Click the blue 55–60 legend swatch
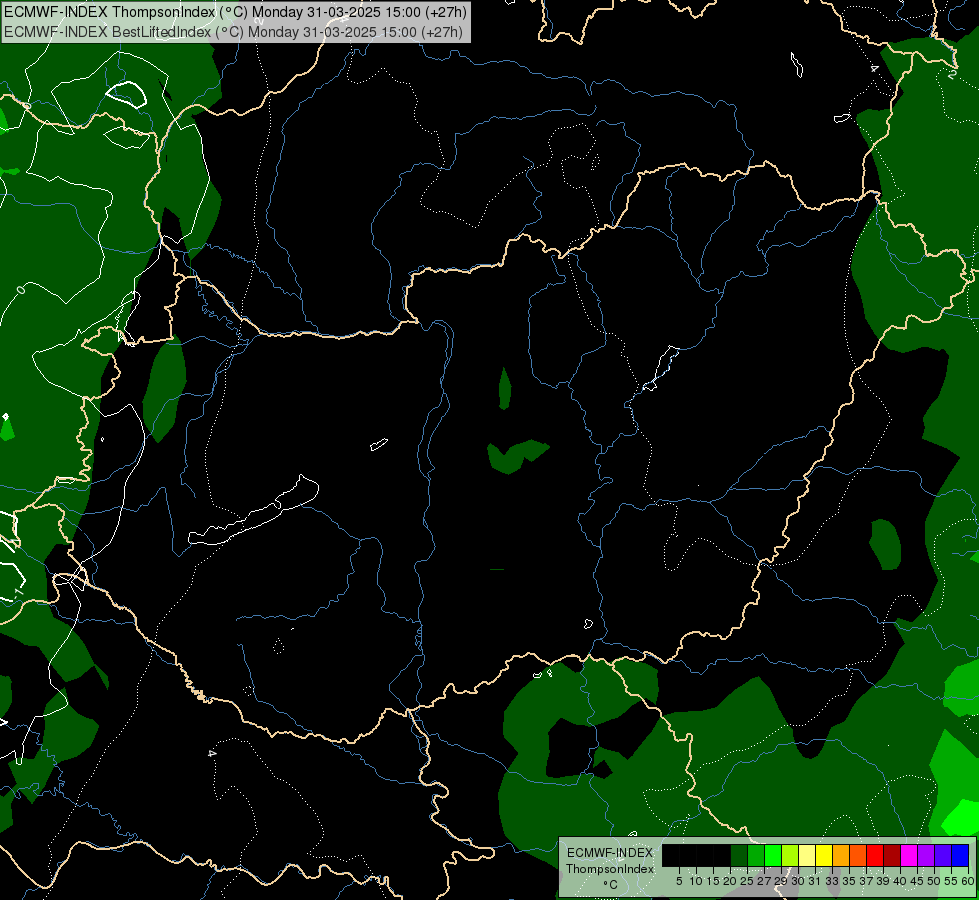The height and width of the screenshot is (900, 979). tap(960, 856)
